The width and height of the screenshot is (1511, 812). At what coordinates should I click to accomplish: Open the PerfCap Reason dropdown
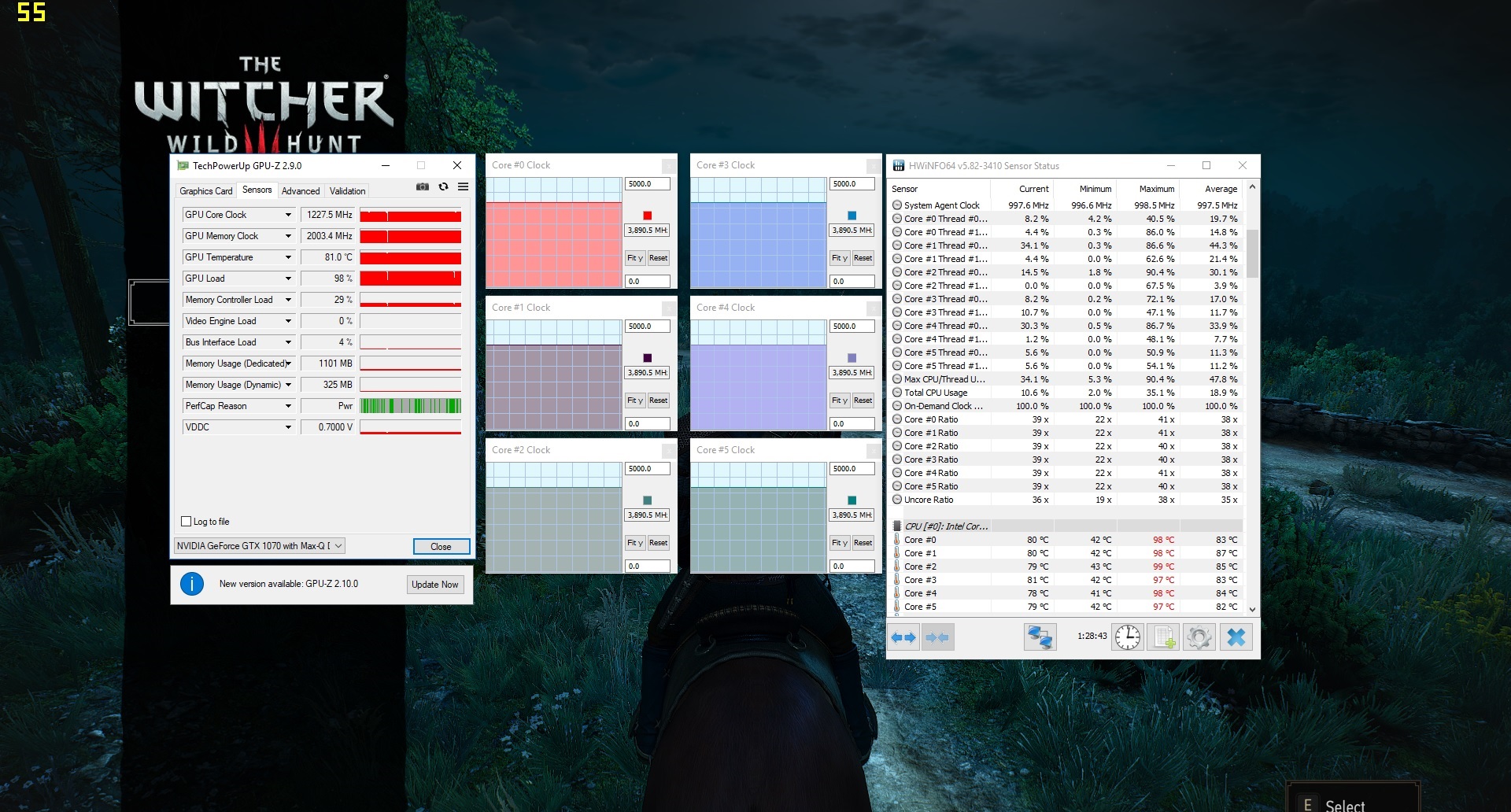click(x=288, y=406)
